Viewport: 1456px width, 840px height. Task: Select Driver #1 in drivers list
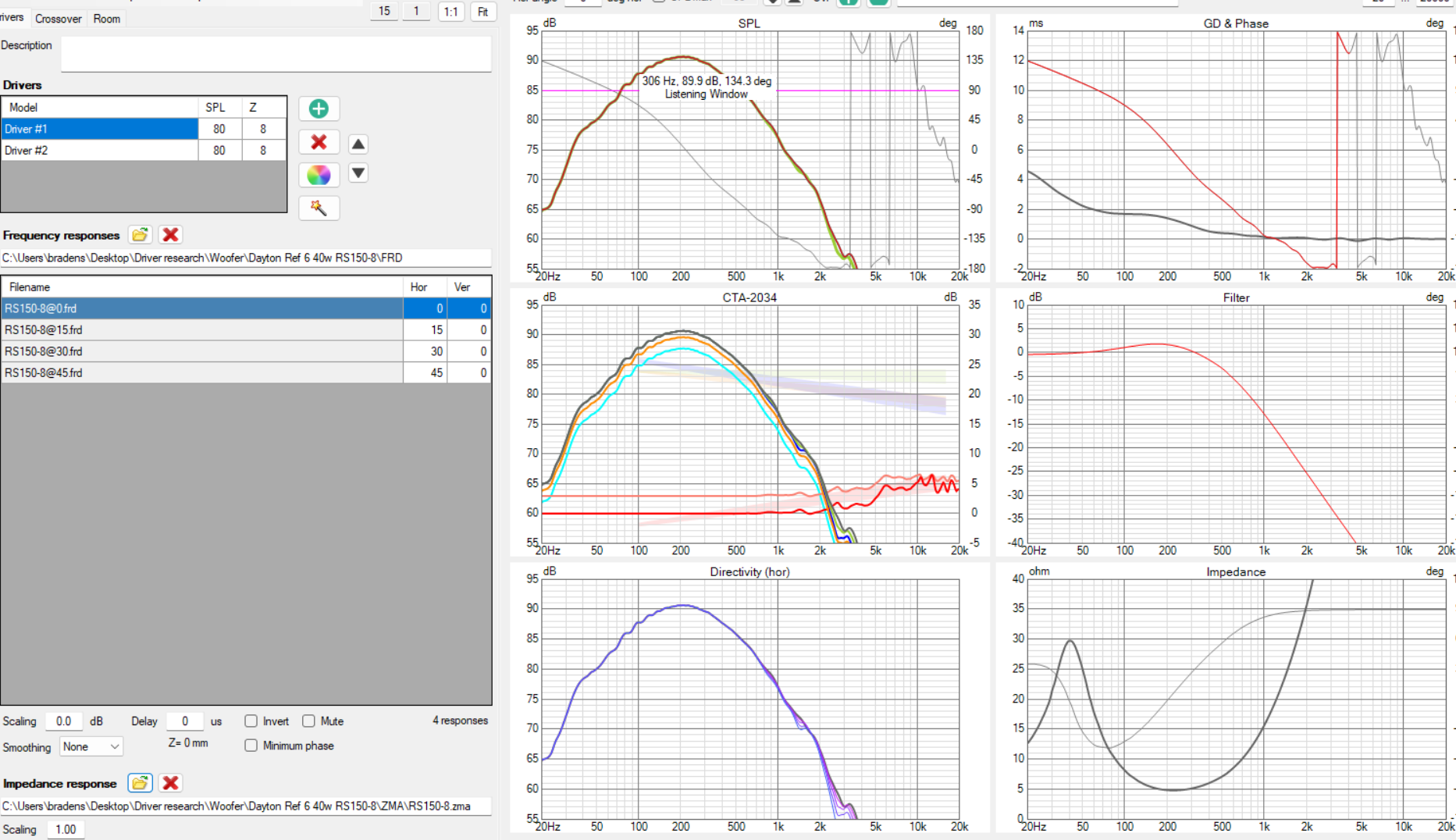99,129
